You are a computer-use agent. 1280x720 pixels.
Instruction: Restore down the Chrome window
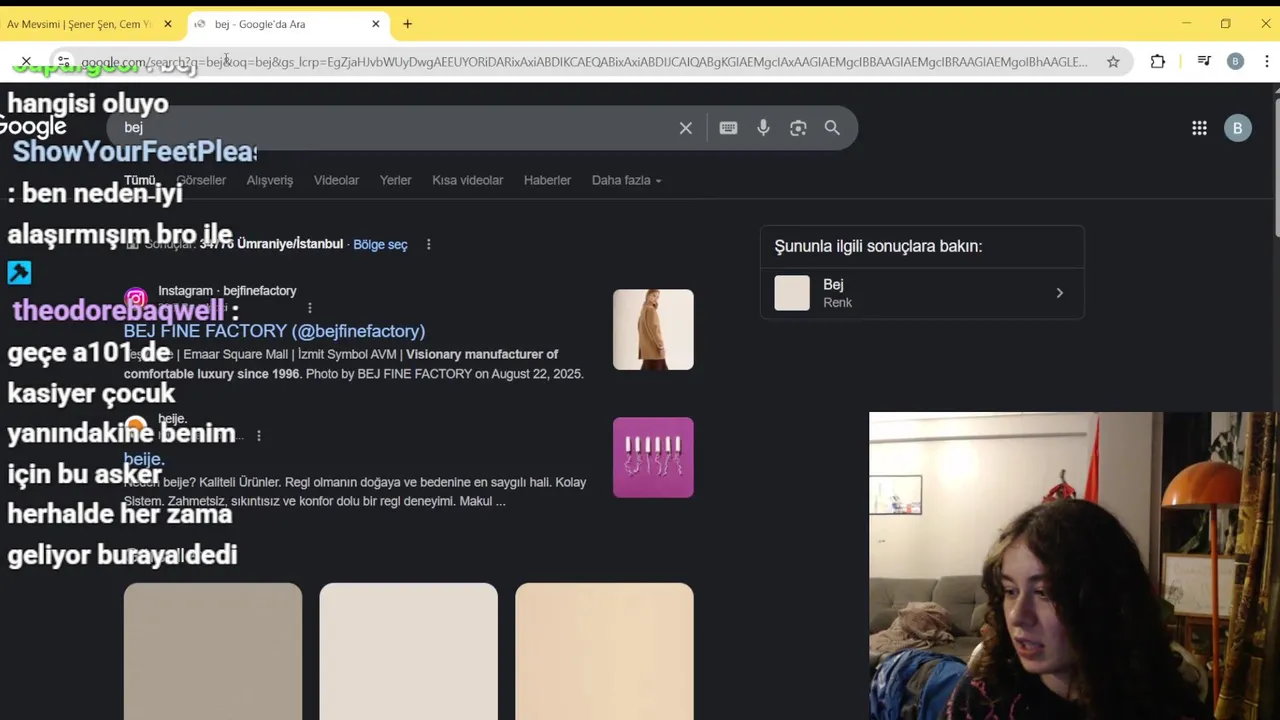1225,24
